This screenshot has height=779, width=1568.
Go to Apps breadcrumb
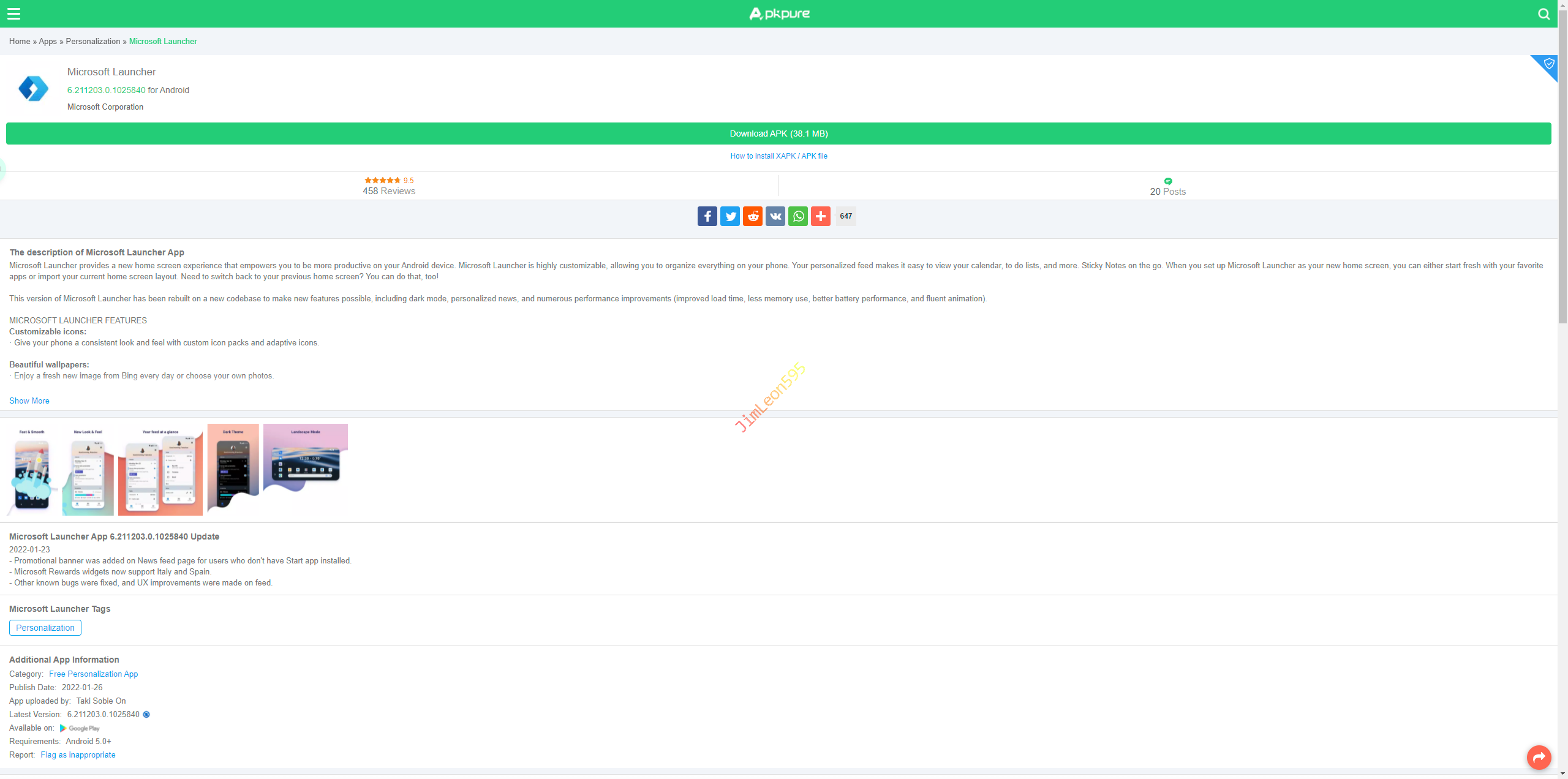[x=47, y=42]
